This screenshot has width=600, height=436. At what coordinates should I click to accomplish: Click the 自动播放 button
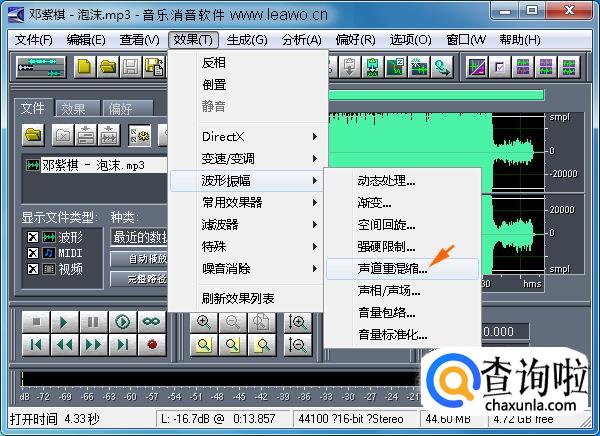139,259
